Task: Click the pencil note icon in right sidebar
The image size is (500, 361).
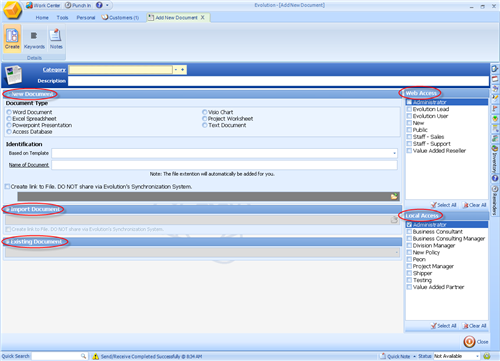Action: (495, 98)
